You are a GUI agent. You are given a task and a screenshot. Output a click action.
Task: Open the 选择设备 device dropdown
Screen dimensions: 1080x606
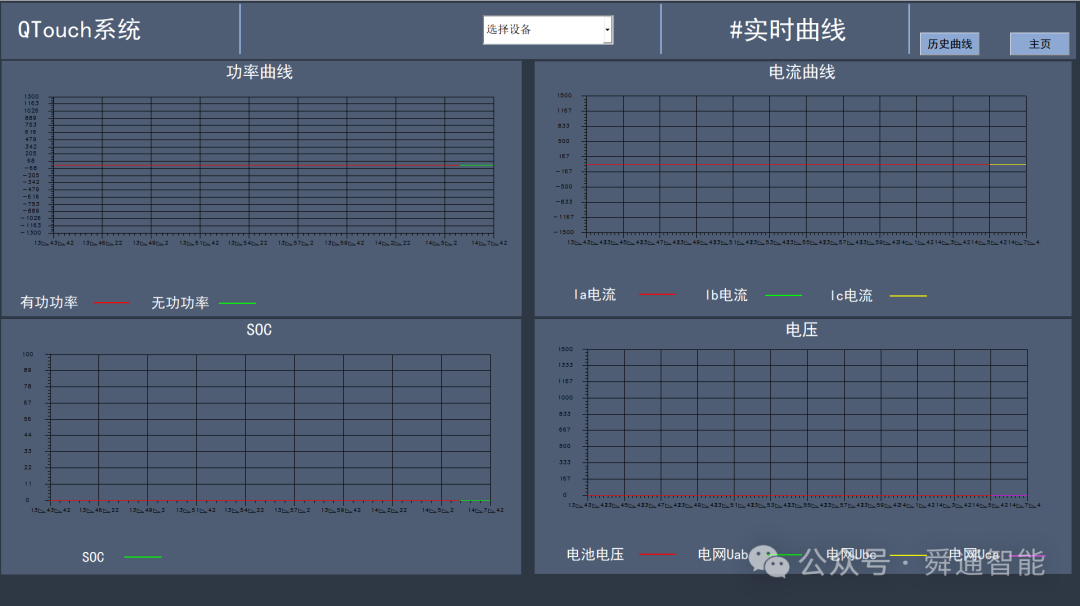pyautogui.click(x=548, y=30)
